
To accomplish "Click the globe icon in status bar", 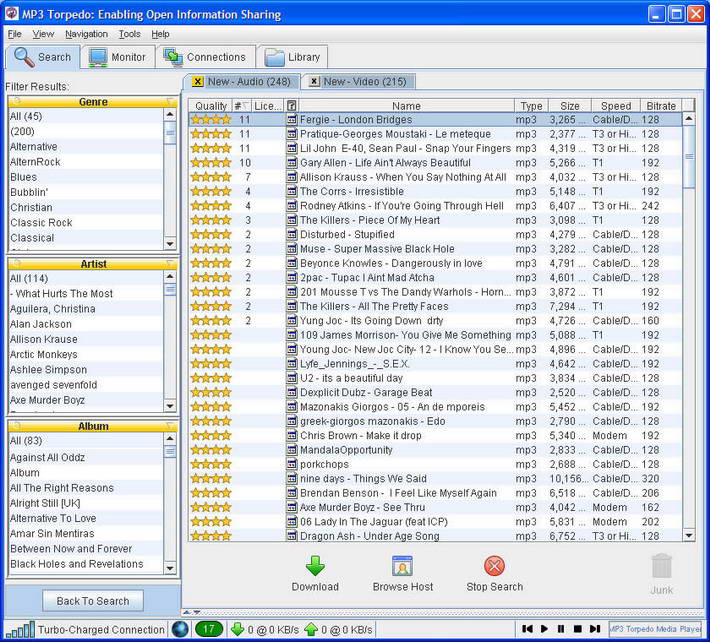I will 180,629.
